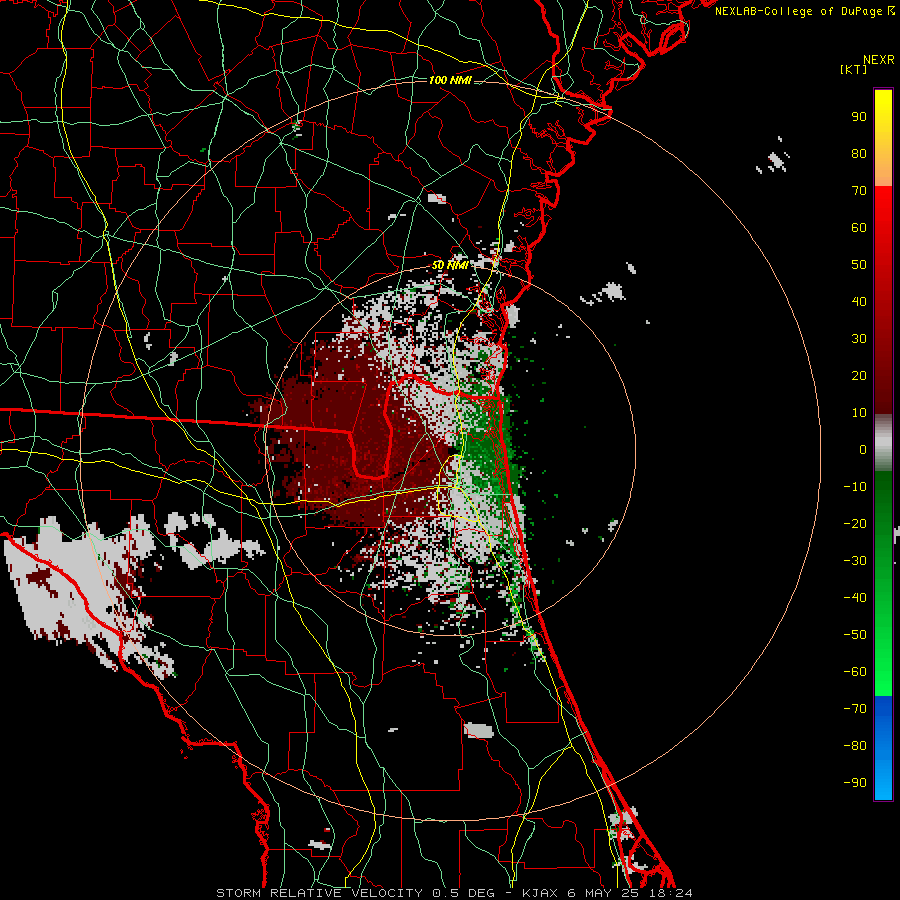Click the -40 value on velocity scale
The image size is (900, 900).
tap(855, 598)
